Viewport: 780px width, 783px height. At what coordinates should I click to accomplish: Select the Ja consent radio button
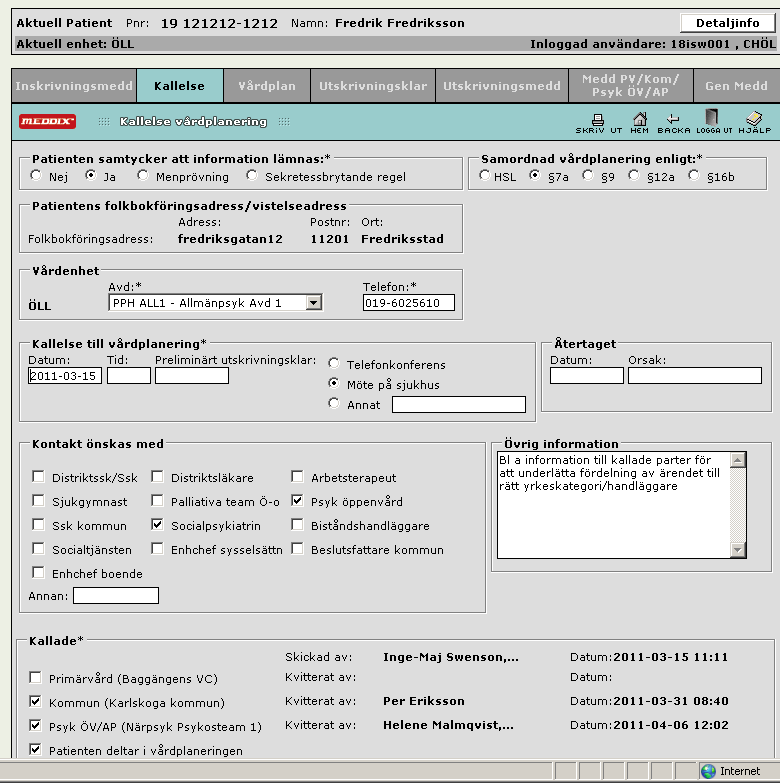coord(90,175)
